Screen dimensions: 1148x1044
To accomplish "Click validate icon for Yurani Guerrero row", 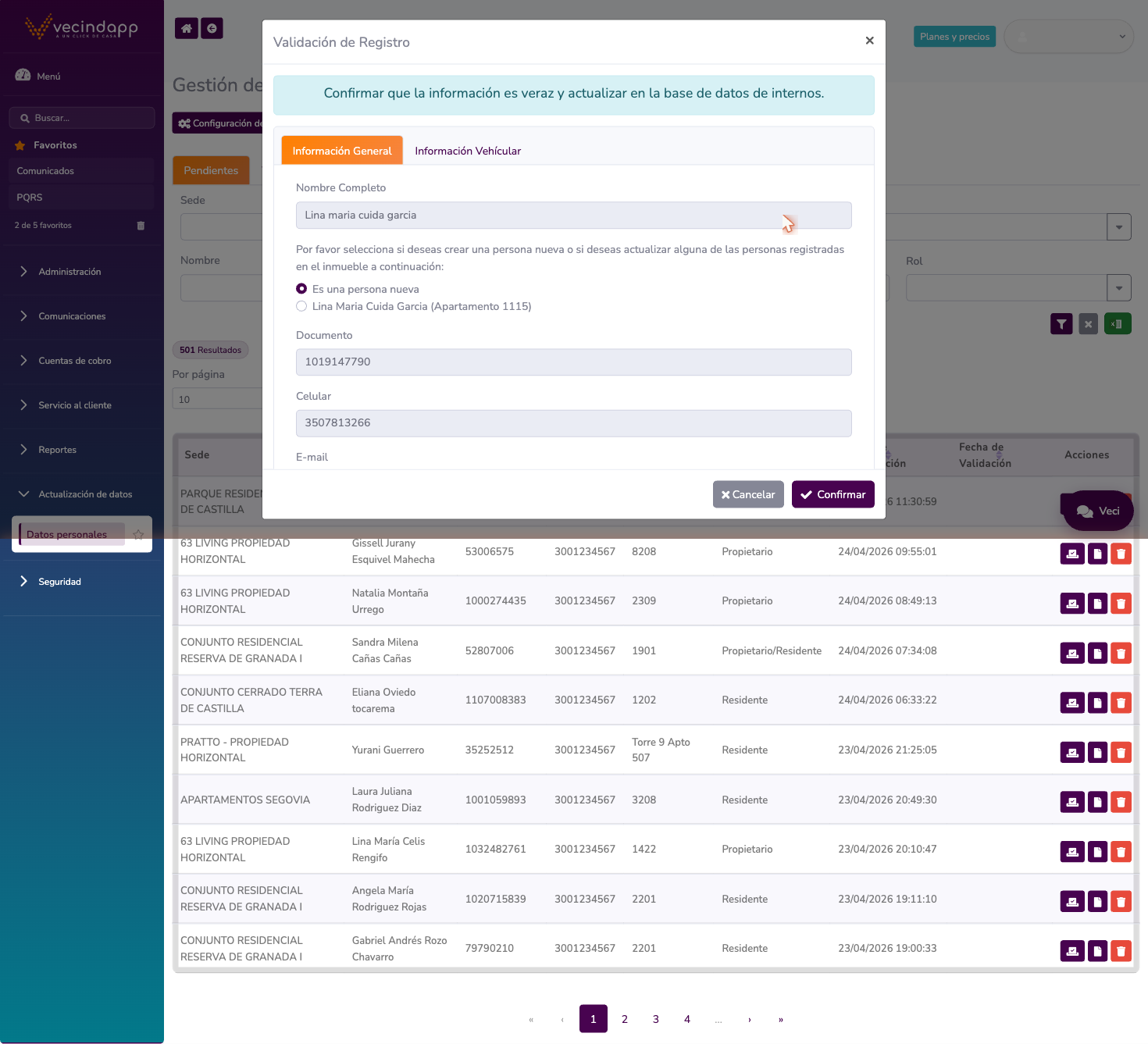I will pos(1072,752).
